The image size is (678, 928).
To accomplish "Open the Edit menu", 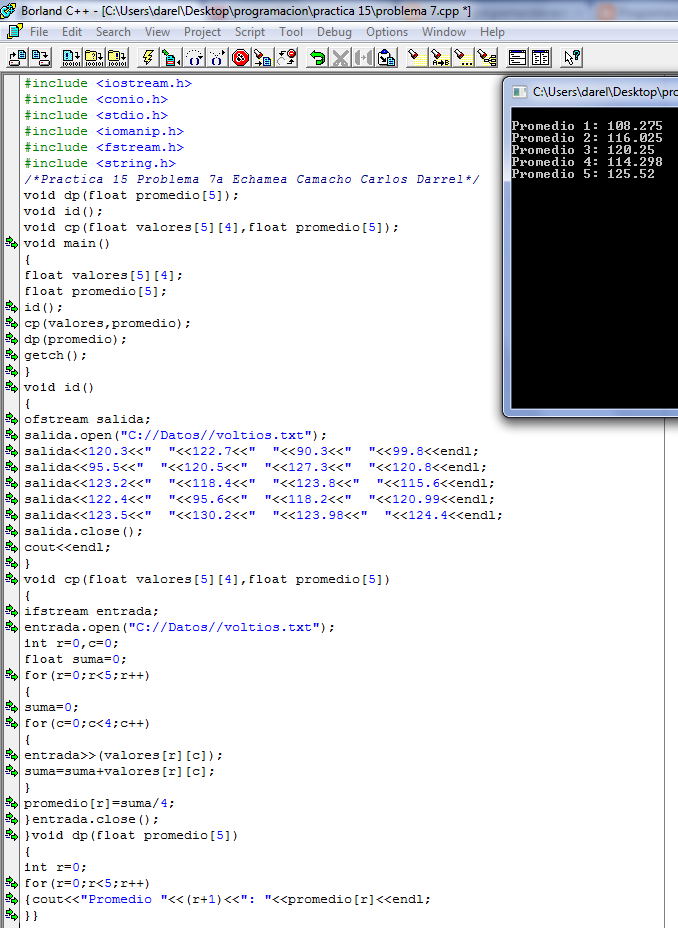I will tap(72, 32).
